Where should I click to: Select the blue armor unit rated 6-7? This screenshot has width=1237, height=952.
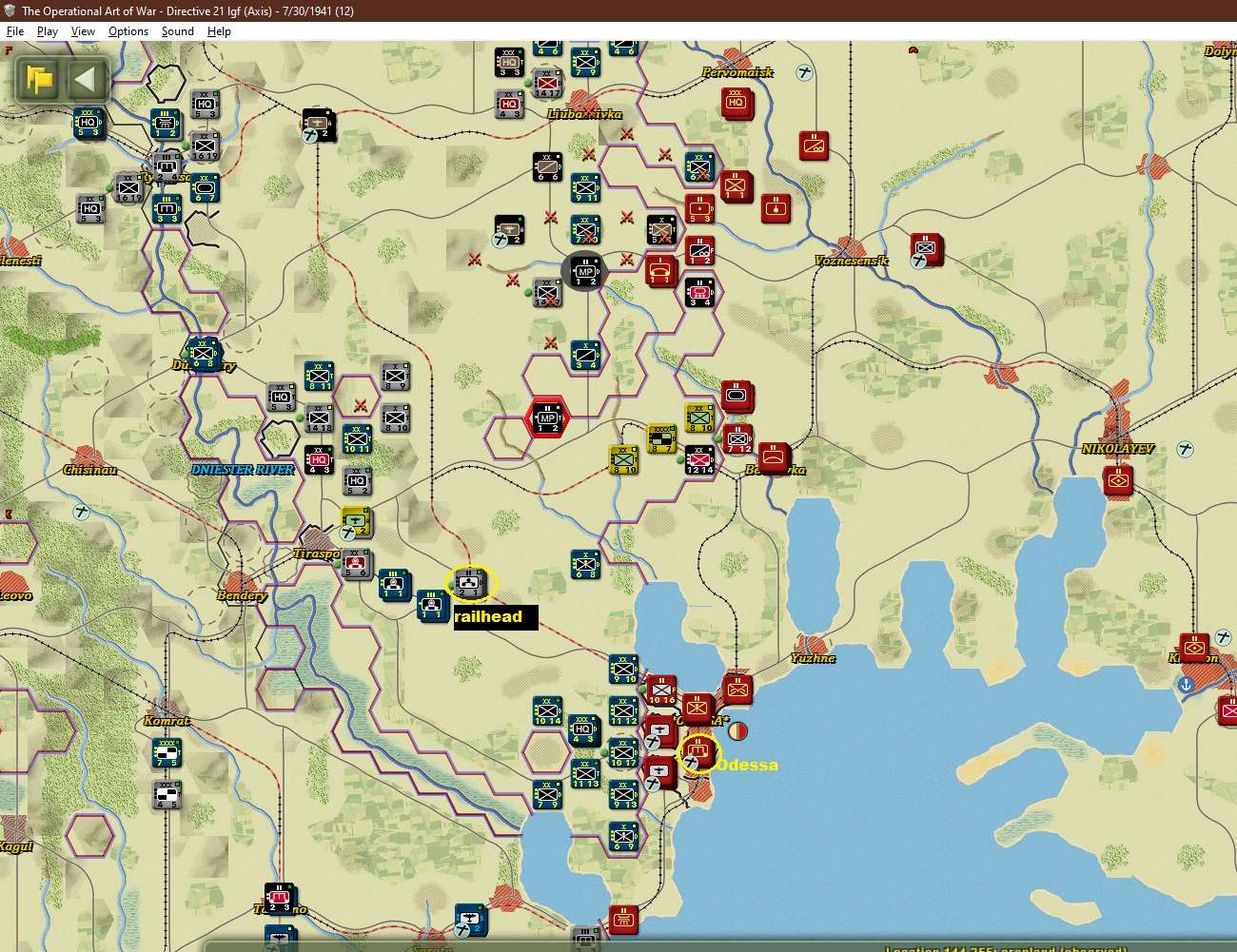click(x=205, y=187)
